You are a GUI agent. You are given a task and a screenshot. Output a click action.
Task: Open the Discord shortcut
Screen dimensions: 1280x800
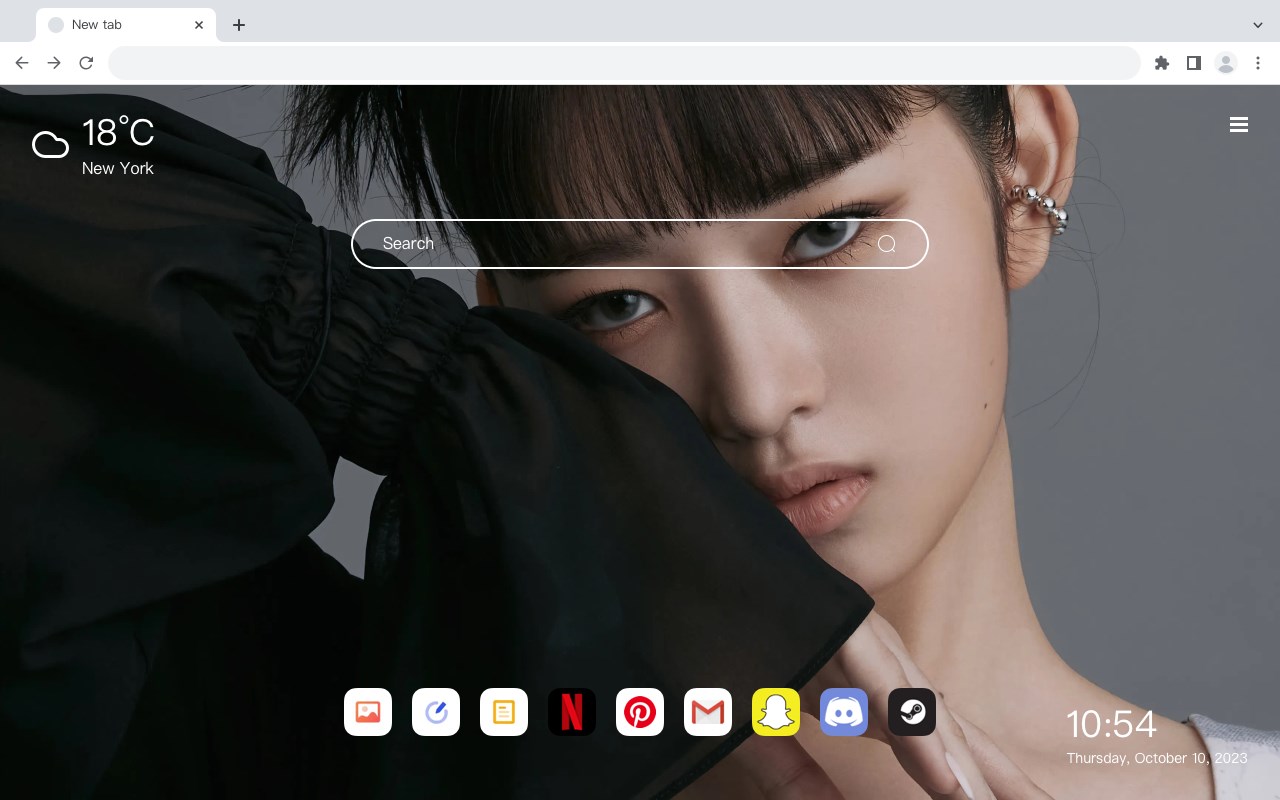[x=844, y=712]
